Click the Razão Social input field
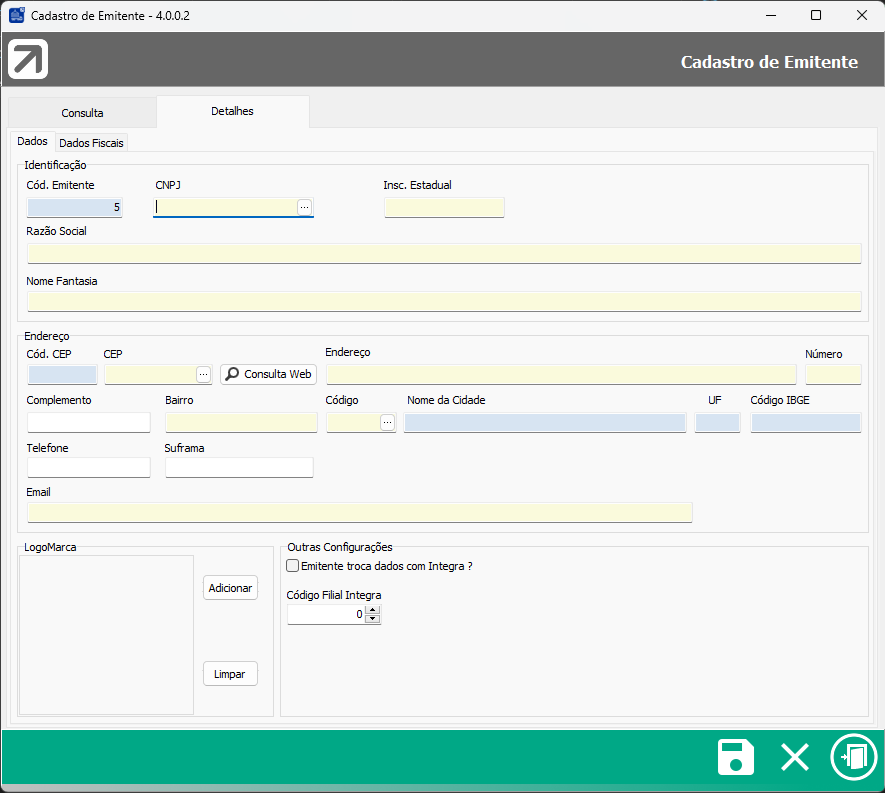 coord(443,253)
